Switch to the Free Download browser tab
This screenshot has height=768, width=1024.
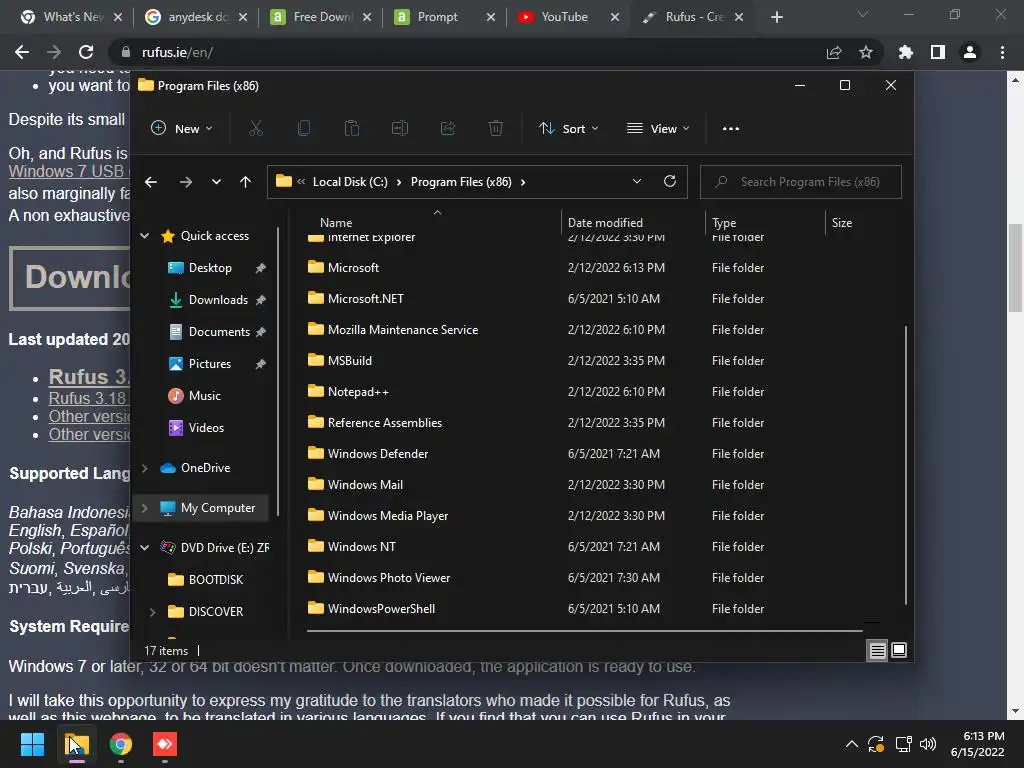coord(321,17)
